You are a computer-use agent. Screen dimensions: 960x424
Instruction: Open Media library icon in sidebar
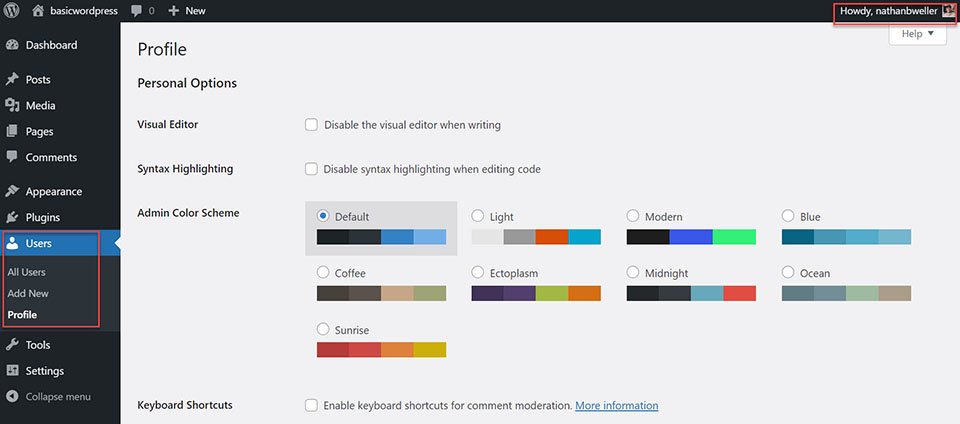pyautogui.click(x=12, y=105)
